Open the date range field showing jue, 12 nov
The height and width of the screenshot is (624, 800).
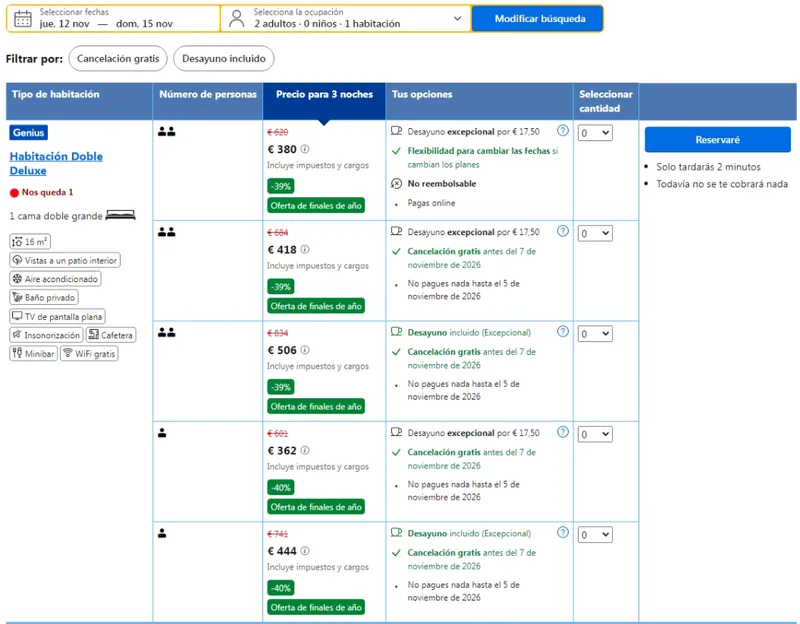113,18
